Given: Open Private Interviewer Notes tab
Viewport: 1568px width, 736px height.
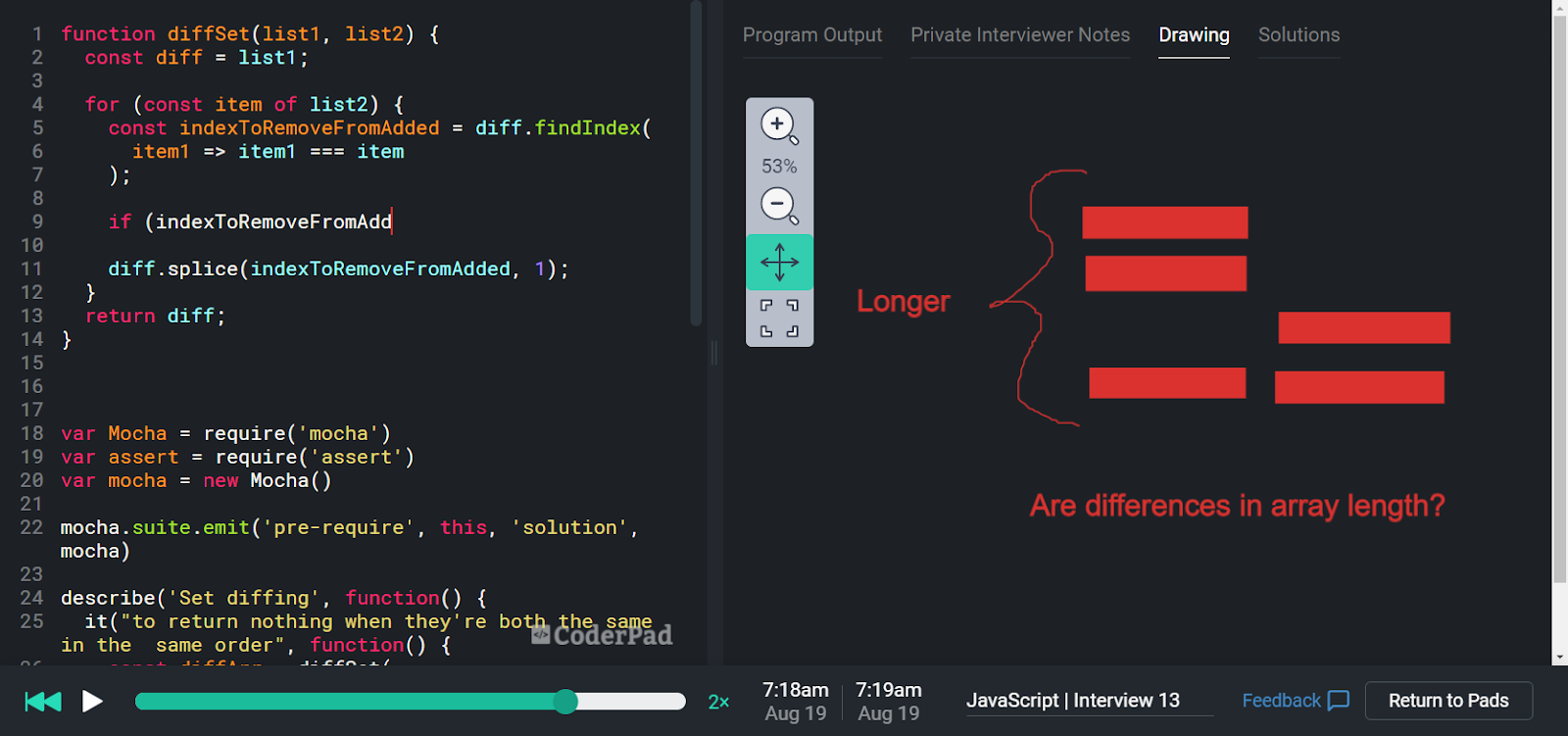Looking at the screenshot, I should pos(1020,35).
